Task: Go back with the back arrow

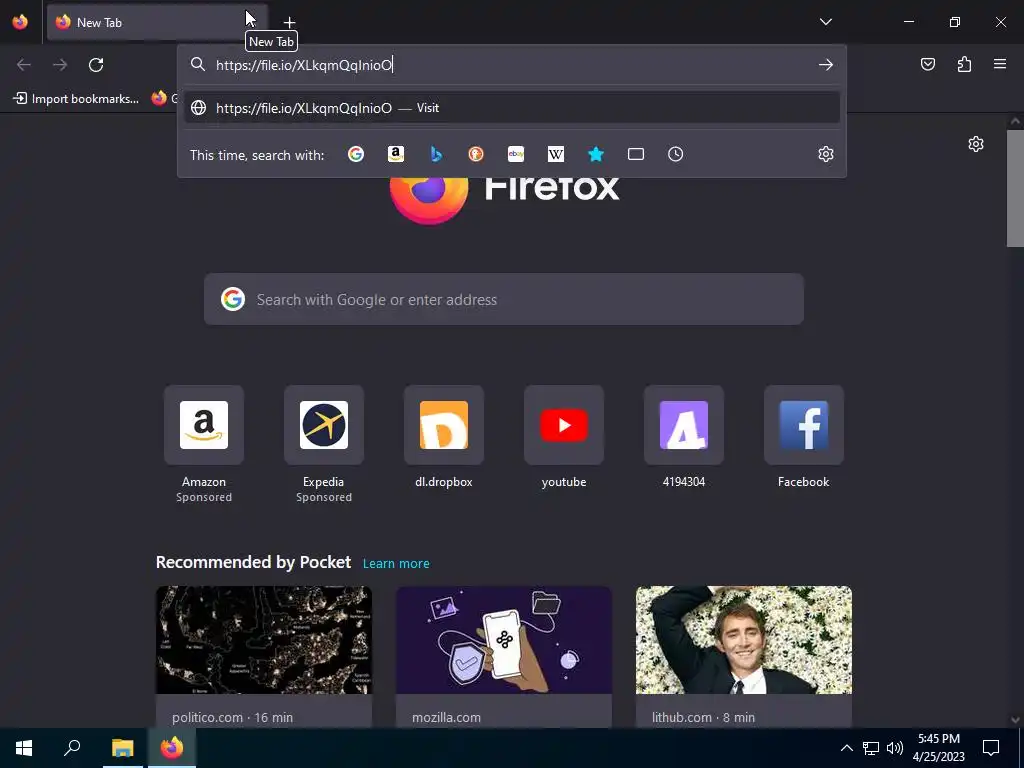Action: [24, 65]
